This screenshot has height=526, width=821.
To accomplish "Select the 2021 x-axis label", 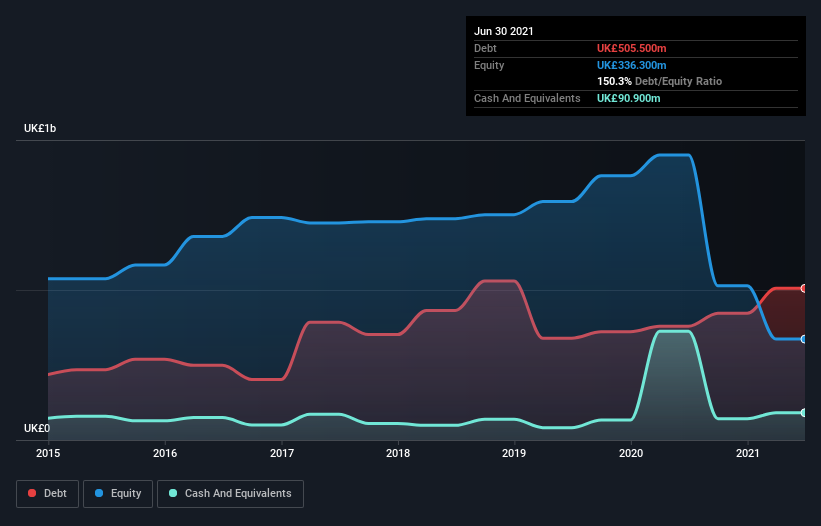I will click(748, 453).
